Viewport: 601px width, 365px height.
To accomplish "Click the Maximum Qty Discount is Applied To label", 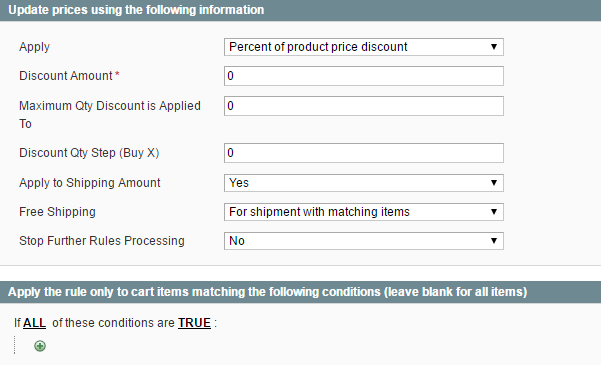I will [x=110, y=115].
